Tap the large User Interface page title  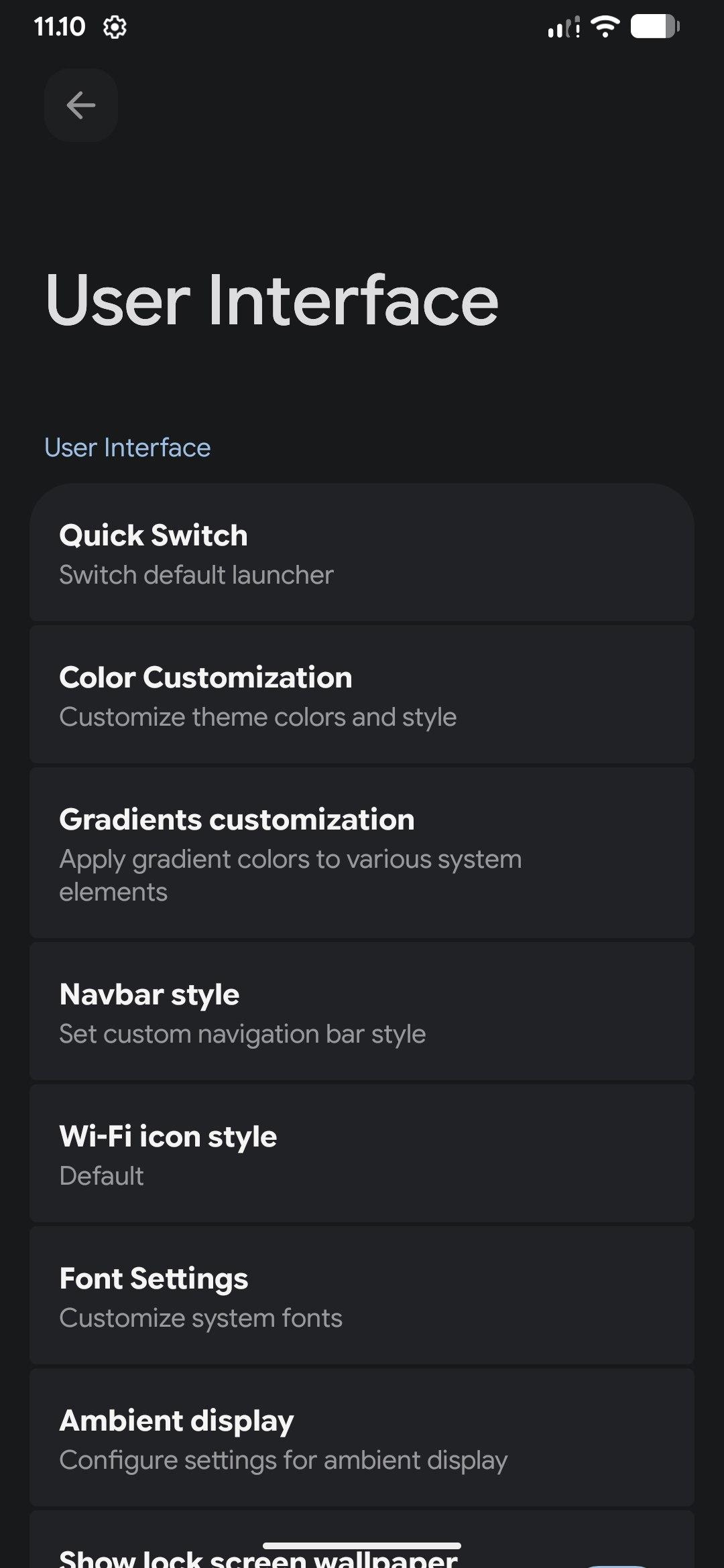271,301
